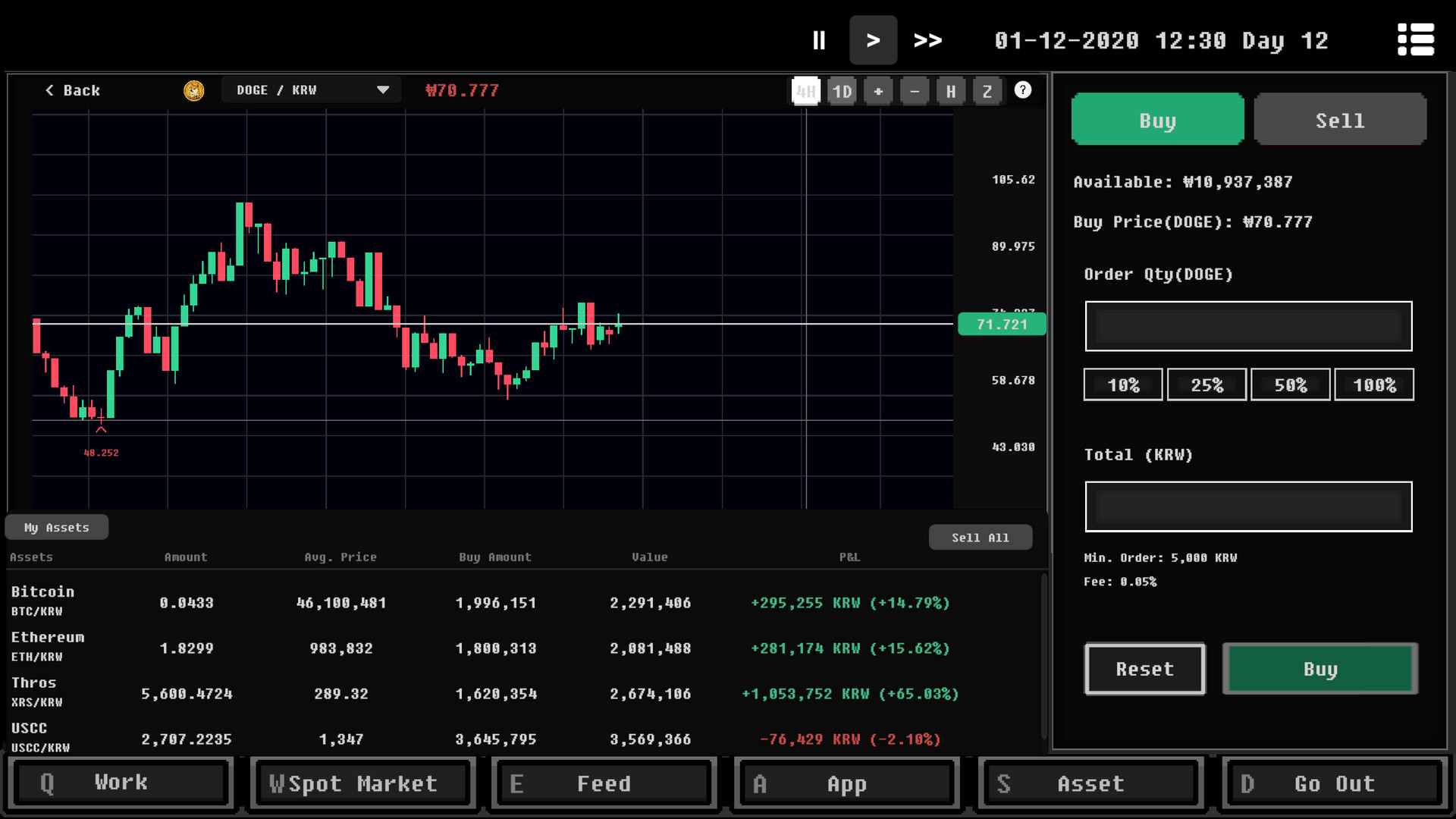
Task: Click the normal speed play button
Action: click(x=873, y=40)
